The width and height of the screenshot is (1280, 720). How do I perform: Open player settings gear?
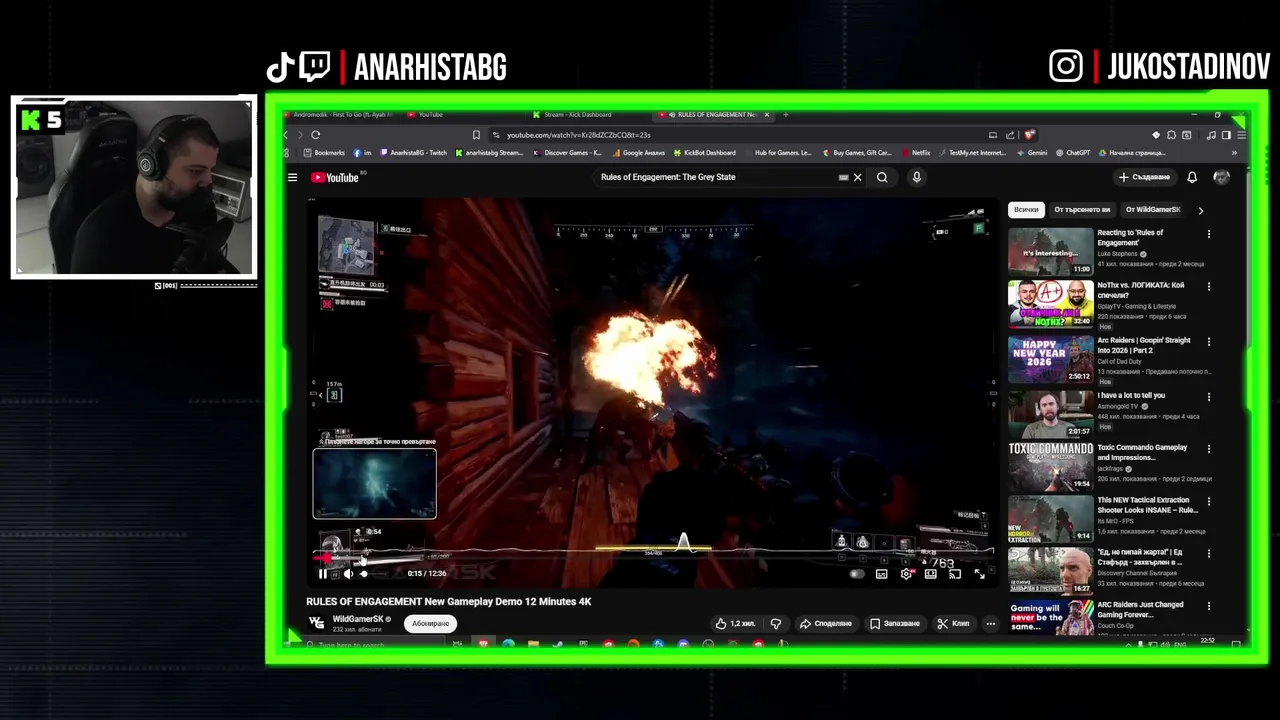click(906, 573)
